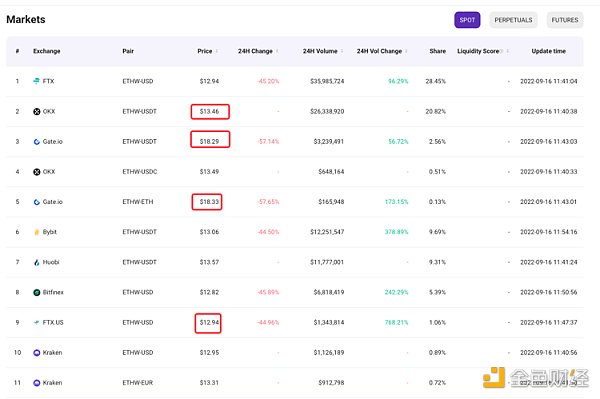Click the 9.69% share value
This screenshot has height=399, width=600.
click(x=437, y=232)
